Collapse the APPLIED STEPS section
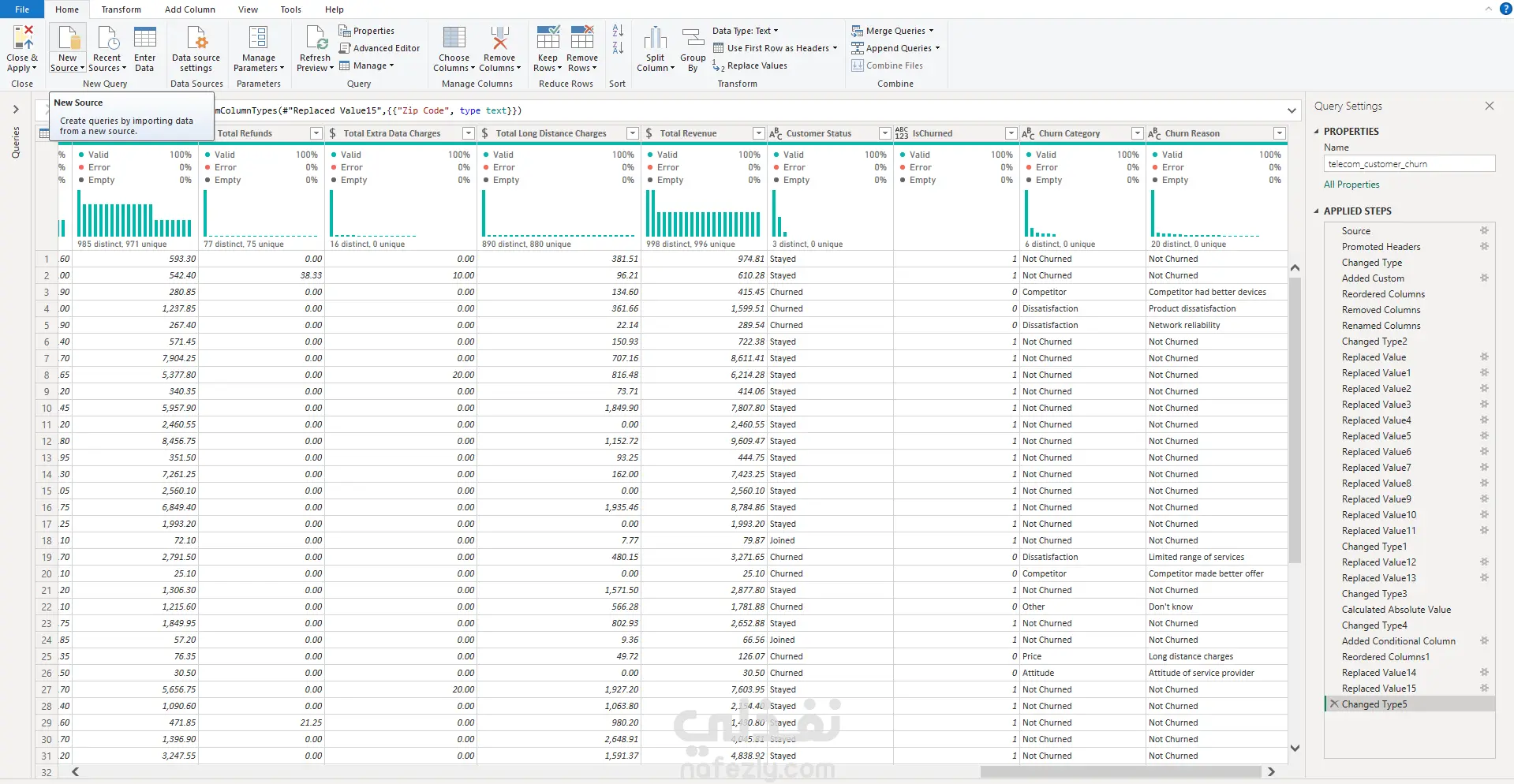Viewport: 1514px width, 784px height. [x=1317, y=211]
